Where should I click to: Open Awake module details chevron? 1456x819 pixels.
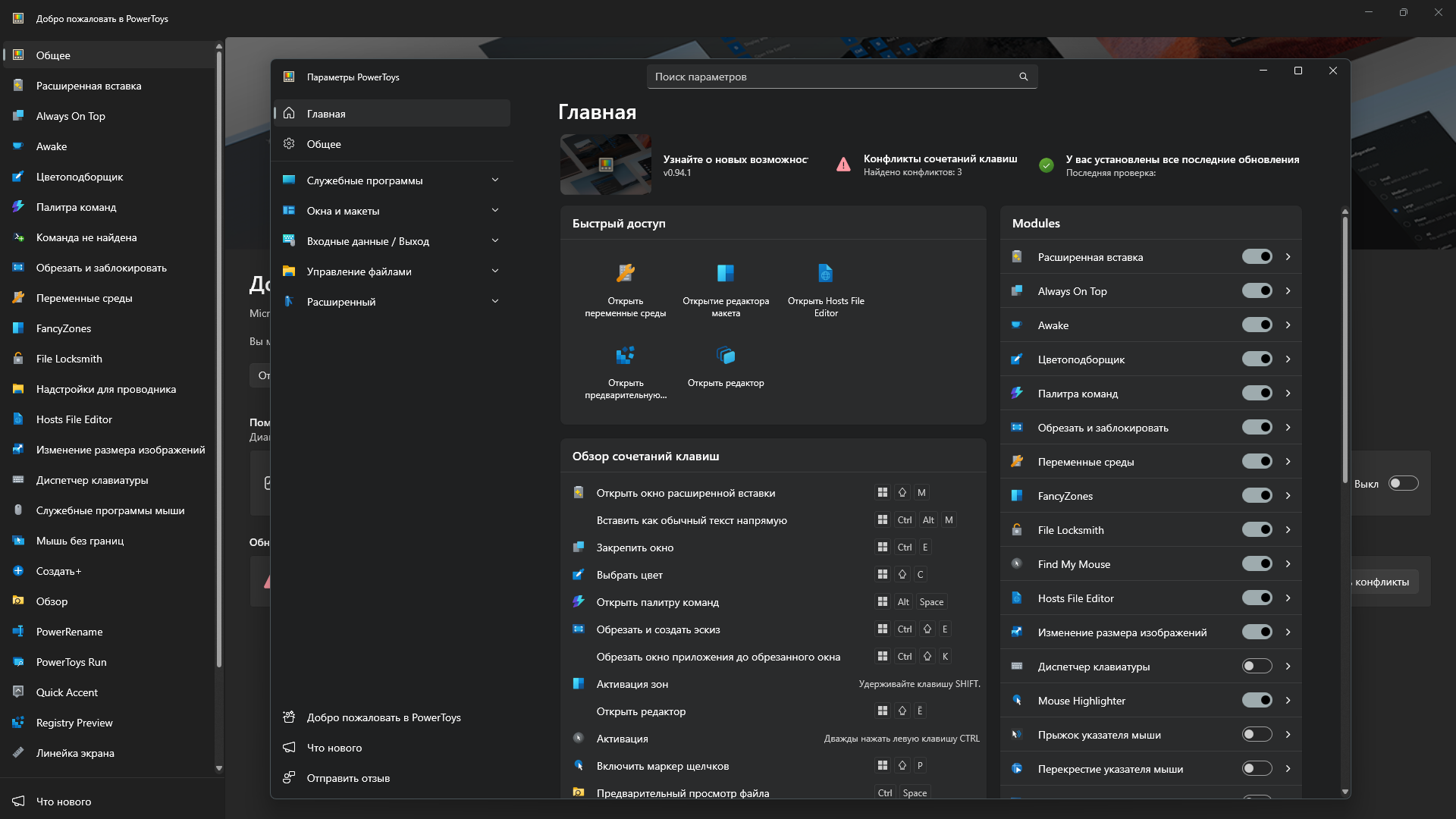[1288, 325]
